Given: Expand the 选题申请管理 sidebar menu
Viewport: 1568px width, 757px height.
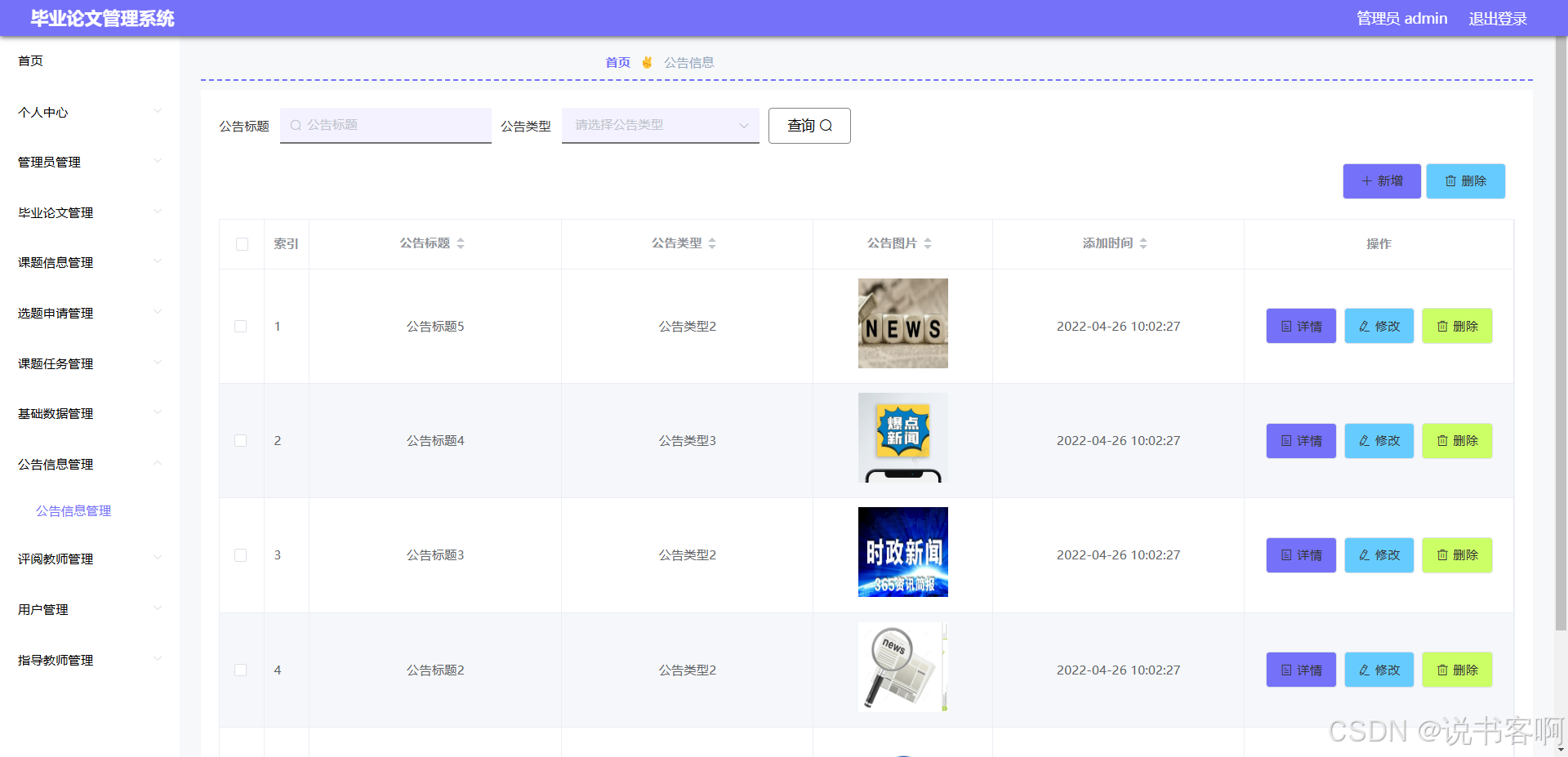Looking at the screenshot, I should pyautogui.click(x=90, y=313).
